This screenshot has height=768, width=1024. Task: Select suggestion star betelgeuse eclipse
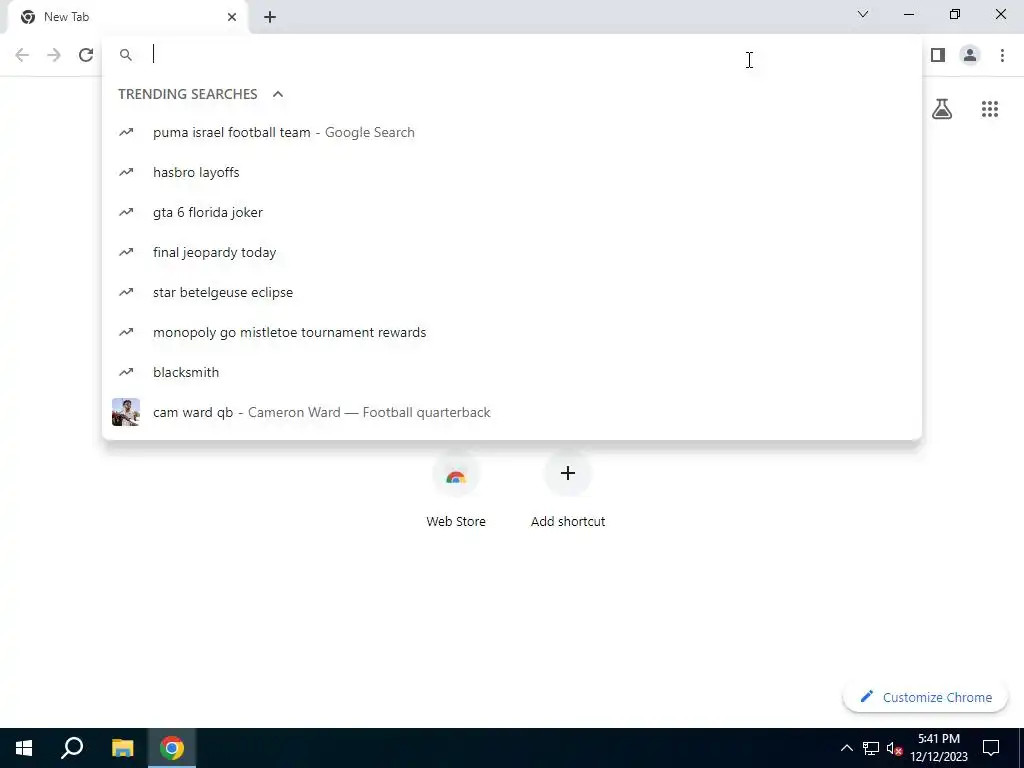pos(512,292)
